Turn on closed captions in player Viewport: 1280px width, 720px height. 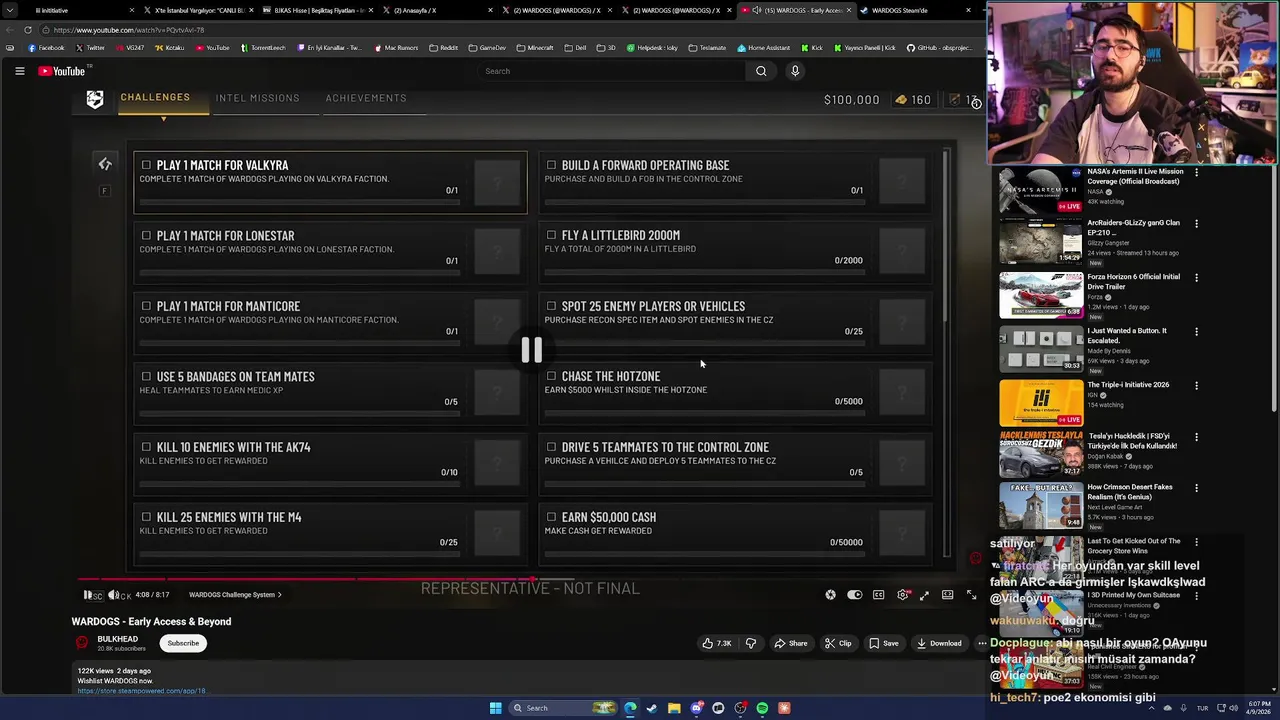878,595
